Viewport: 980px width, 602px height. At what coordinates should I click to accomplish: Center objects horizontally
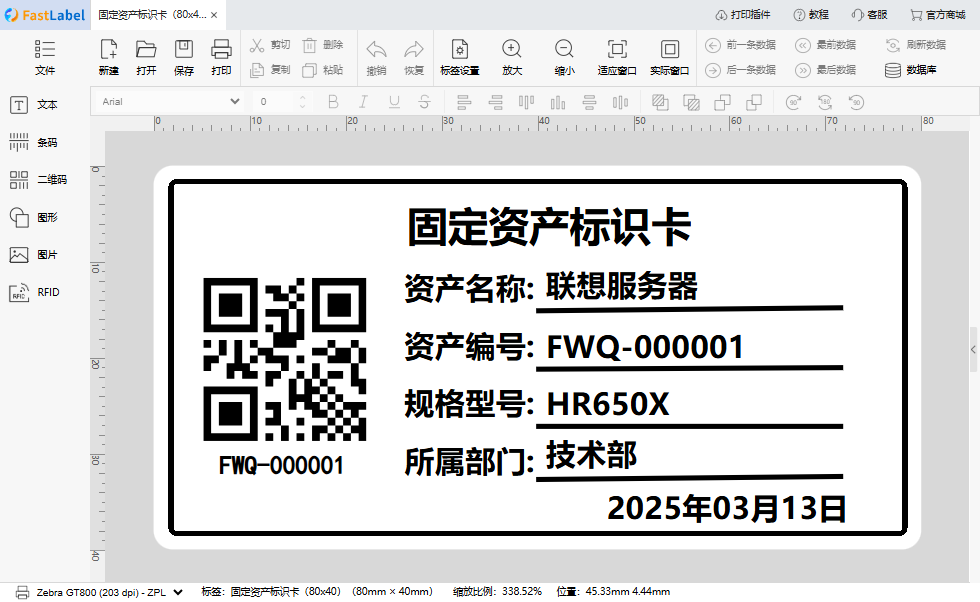click(x=589, y=102)
